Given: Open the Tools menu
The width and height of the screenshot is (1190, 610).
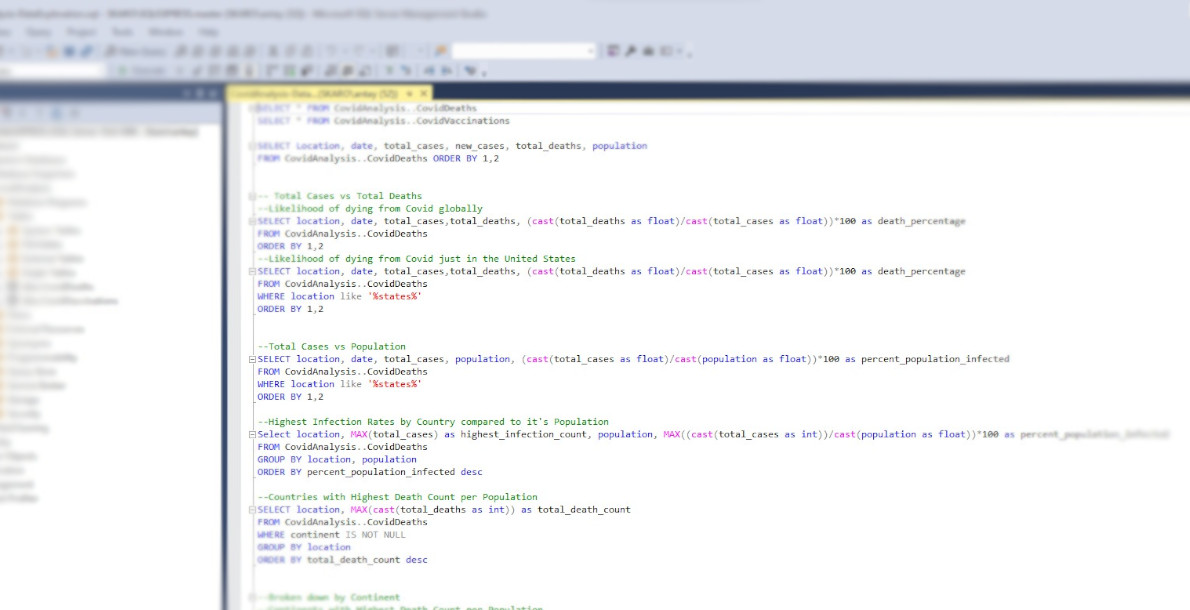Looking at the screenshot, I should click(122, 32).
